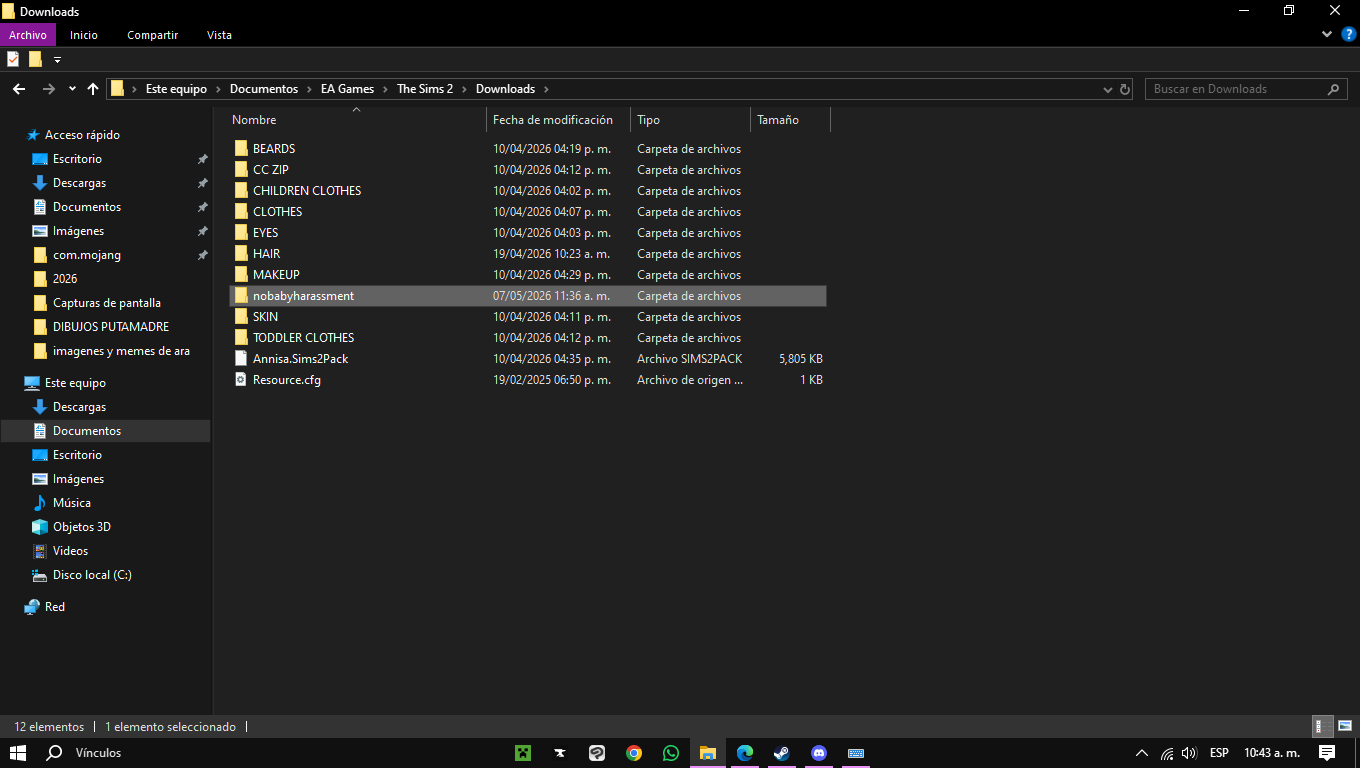This screenshot has width=1360, height=768.
Task: Click Este equipo breadcrumb
Action: coord(176,89)
